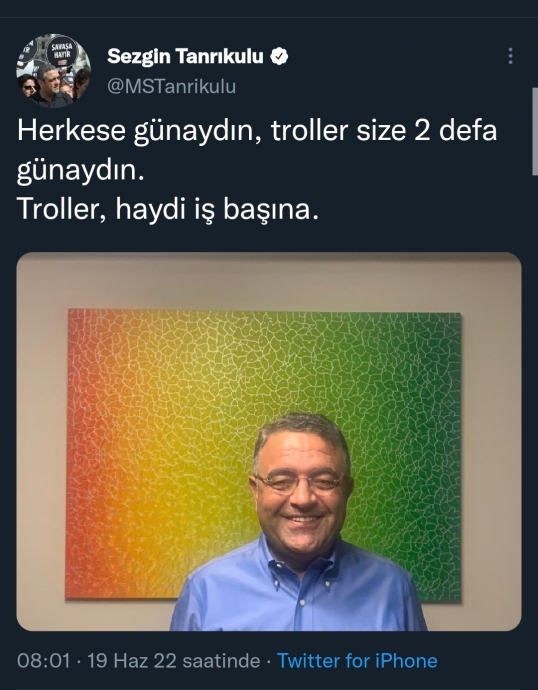Click the '19 Haz 22 saatinde' date

coord(174,661)
